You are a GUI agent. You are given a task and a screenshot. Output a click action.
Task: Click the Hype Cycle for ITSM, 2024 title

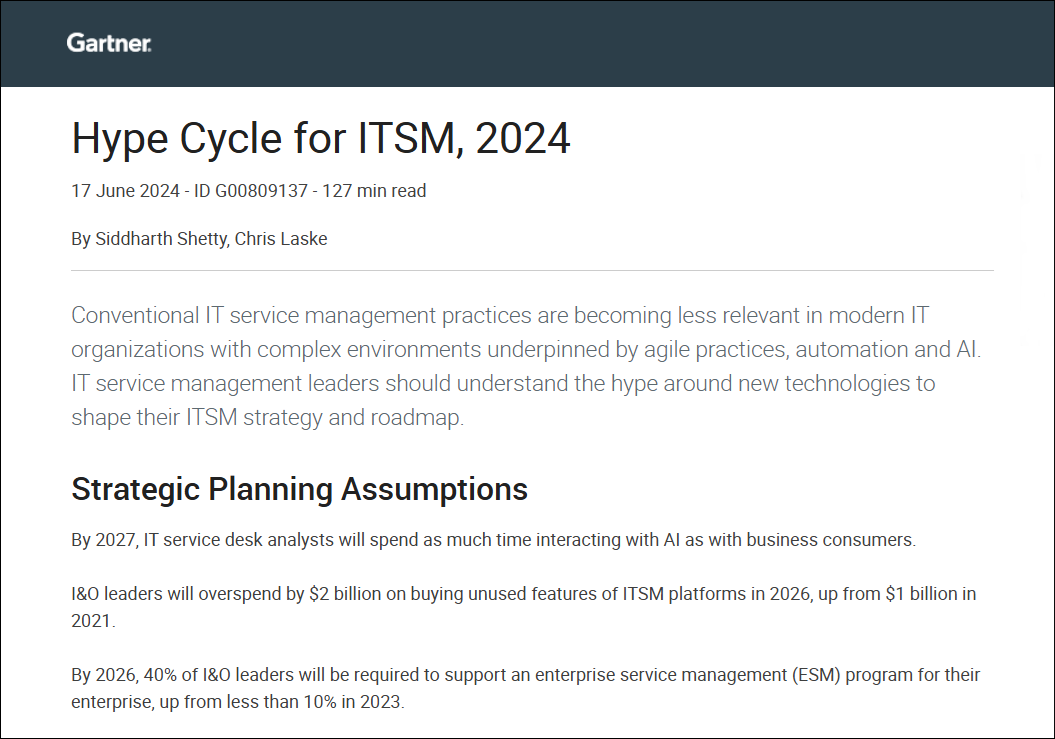tap(321, 138)
